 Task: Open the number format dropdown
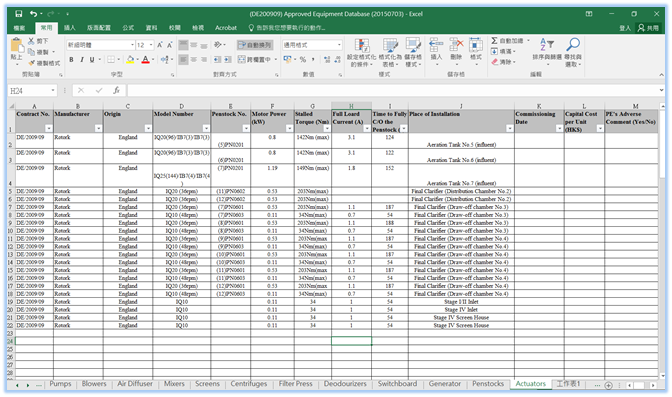pyautogui.click(x=339, y=45)
